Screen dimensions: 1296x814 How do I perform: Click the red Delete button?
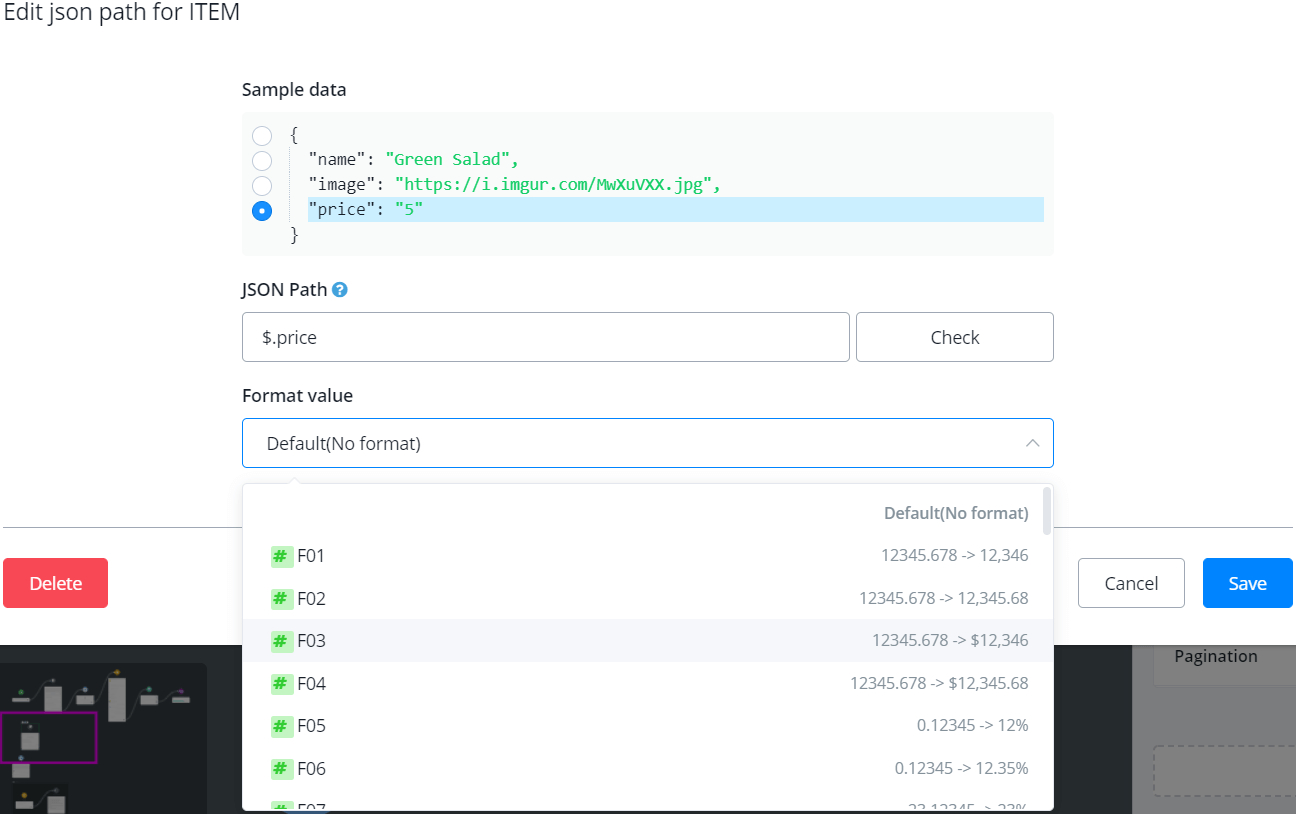(55, 583)
